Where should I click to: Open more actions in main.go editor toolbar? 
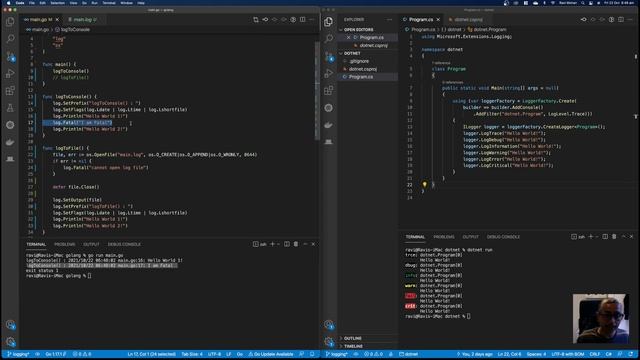click(x=312, y=19)
